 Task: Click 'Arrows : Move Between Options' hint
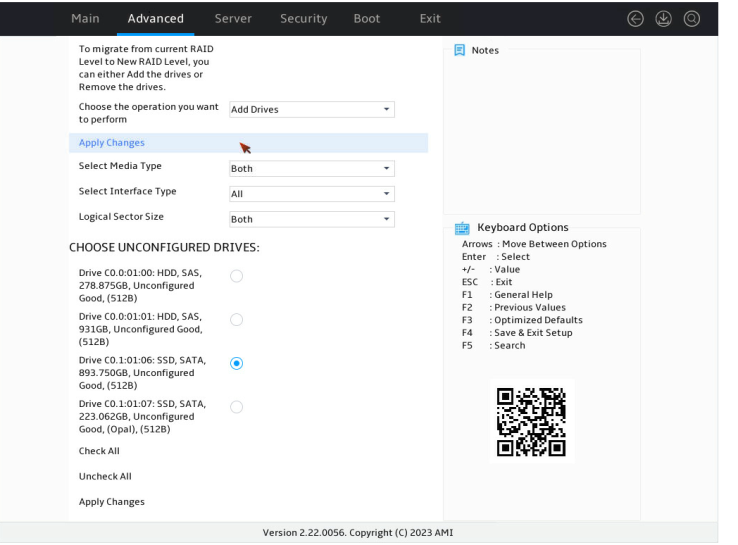click(534, 244)
